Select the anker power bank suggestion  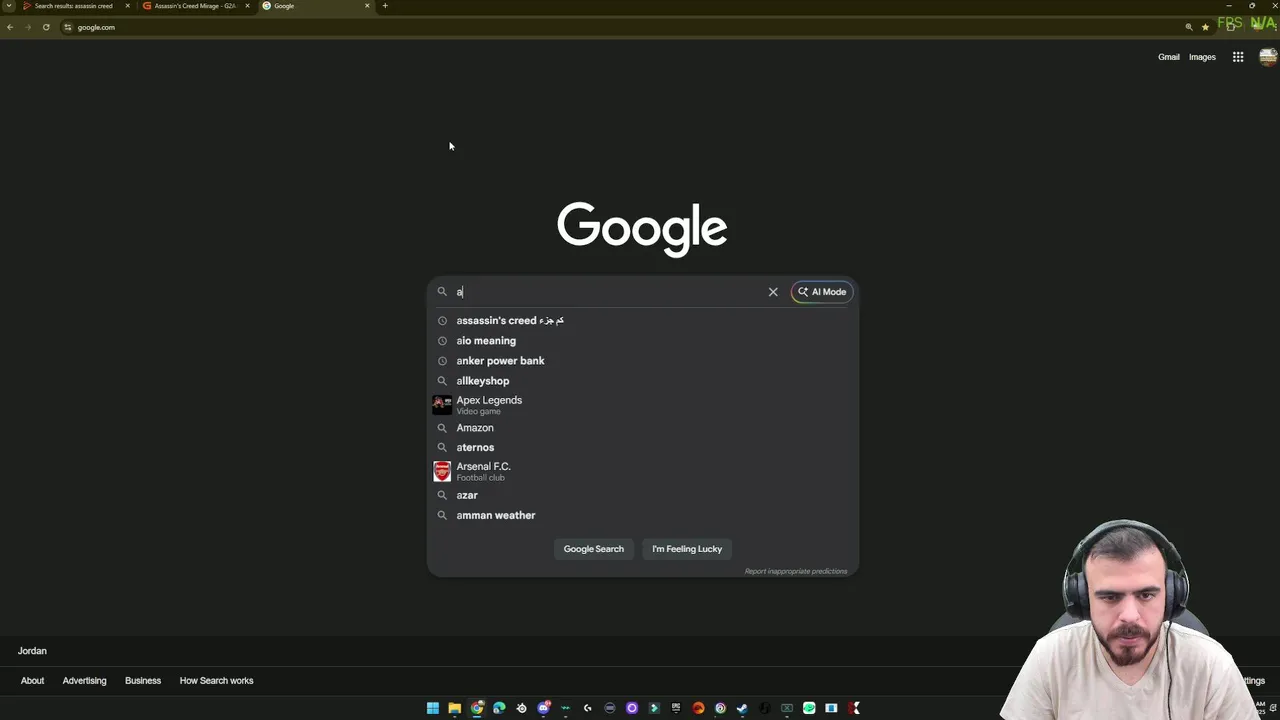(643, 361)
